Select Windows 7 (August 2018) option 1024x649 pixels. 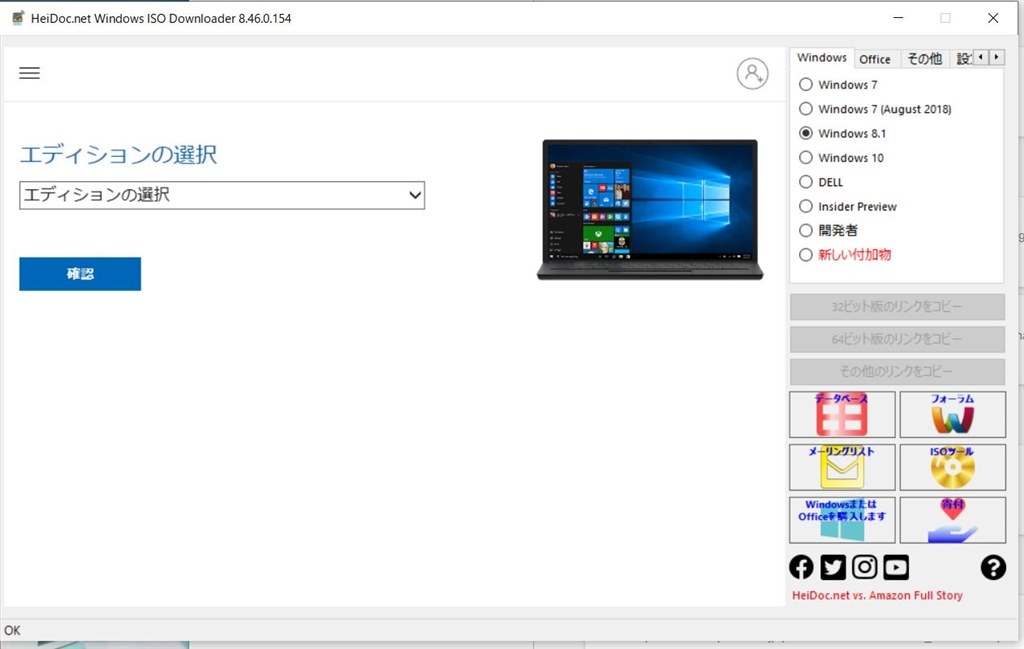806,108
